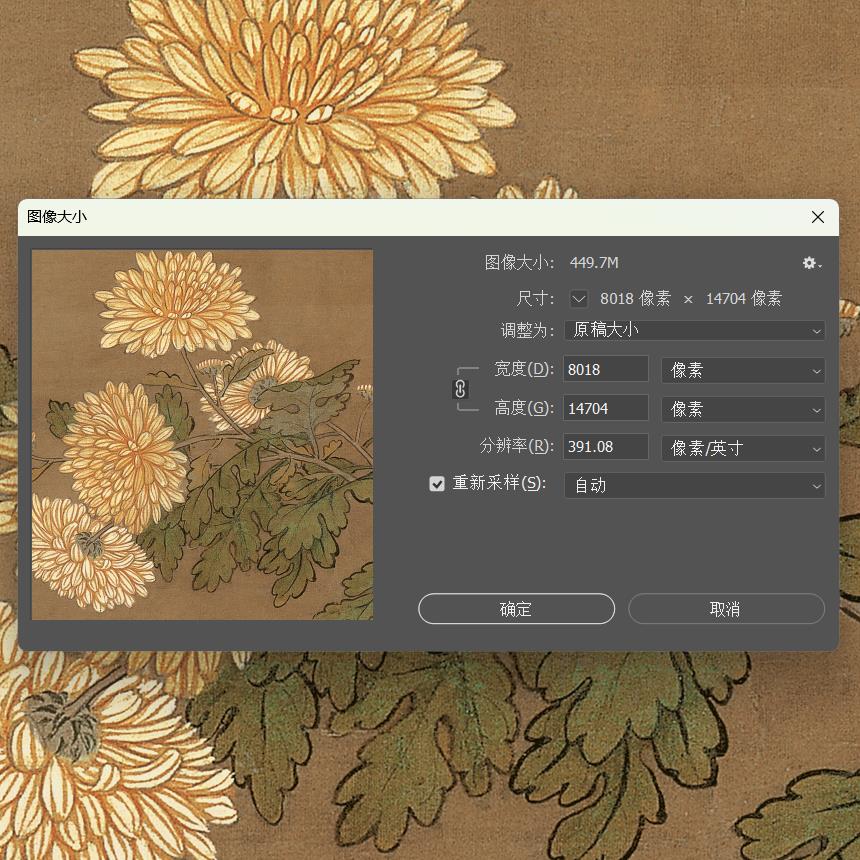Screen dimensions: 860x860
Task: Confirm with the 确定 button
Action: coord(516,609)
